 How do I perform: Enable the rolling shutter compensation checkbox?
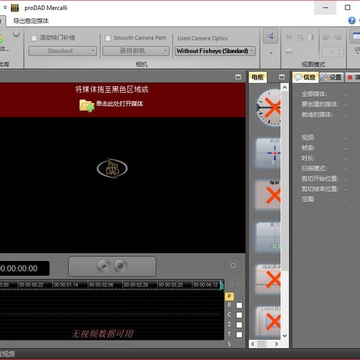click(x=34, y=38)
